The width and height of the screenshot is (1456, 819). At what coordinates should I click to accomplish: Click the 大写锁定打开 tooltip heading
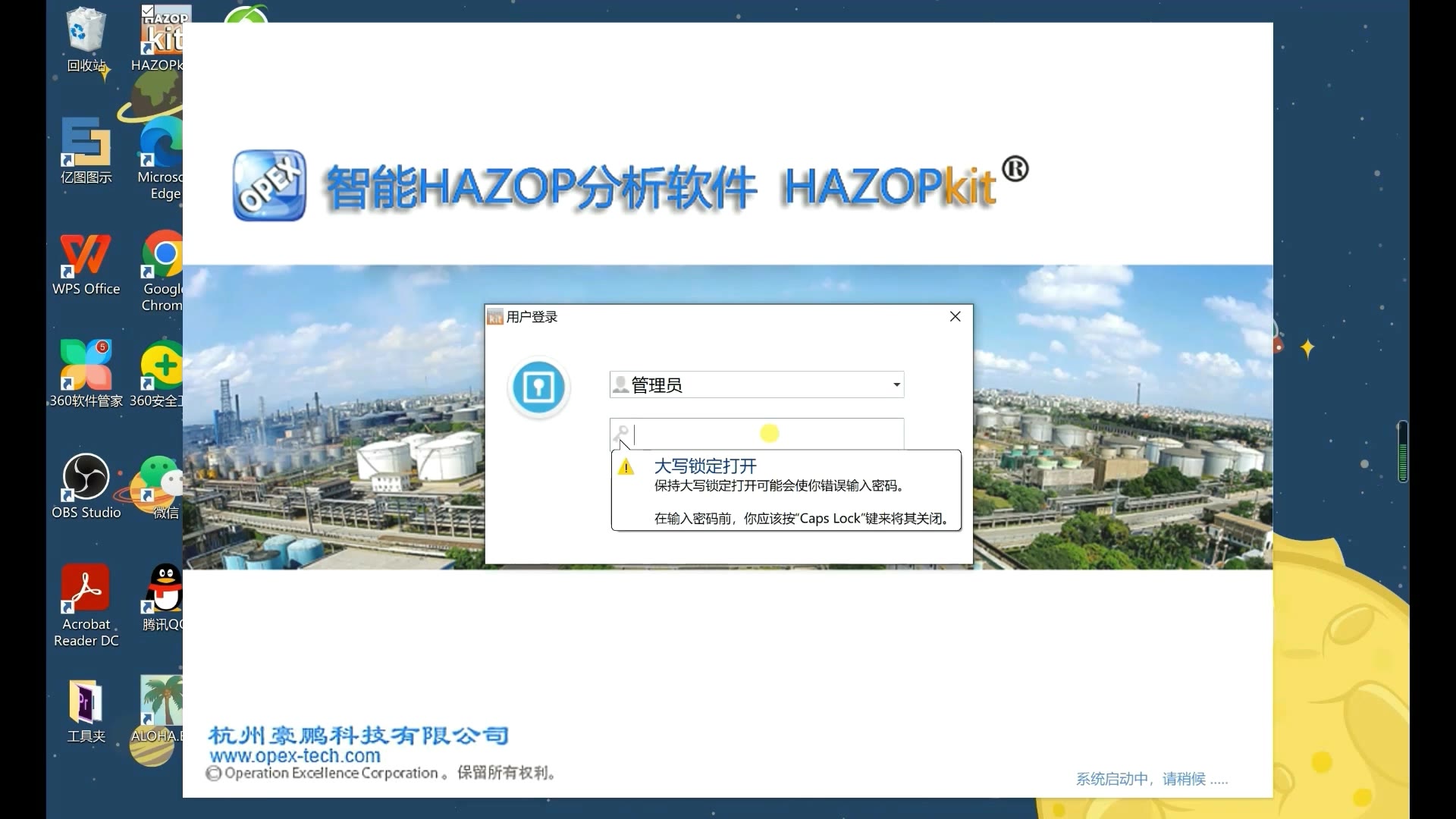(705, 466)
